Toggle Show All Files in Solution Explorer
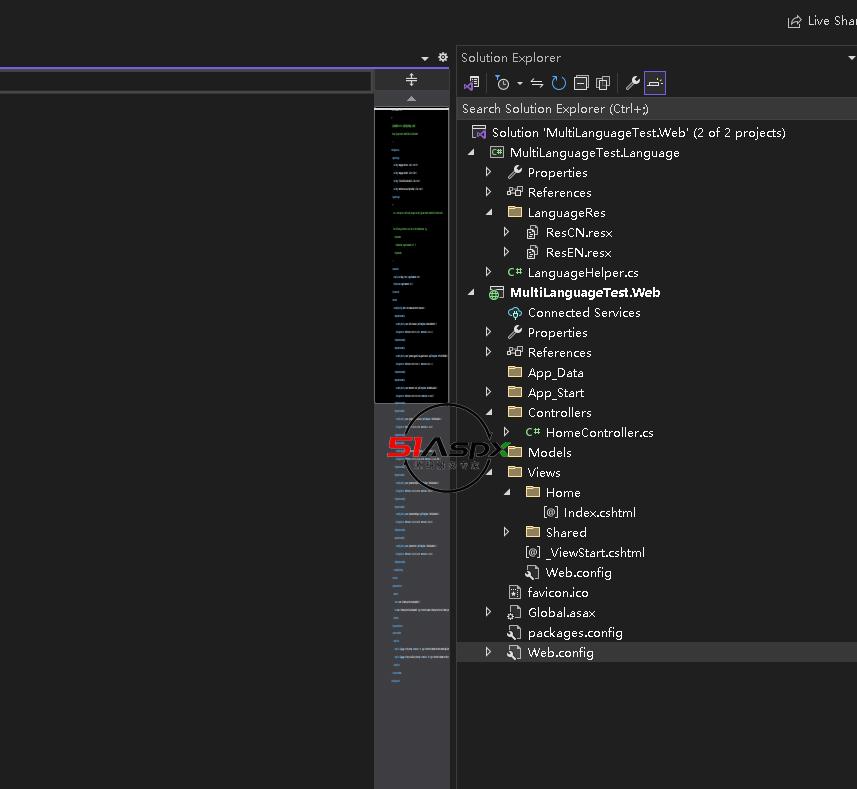The height and width of the screenshot is (789, 857). [x=603, y=83]
